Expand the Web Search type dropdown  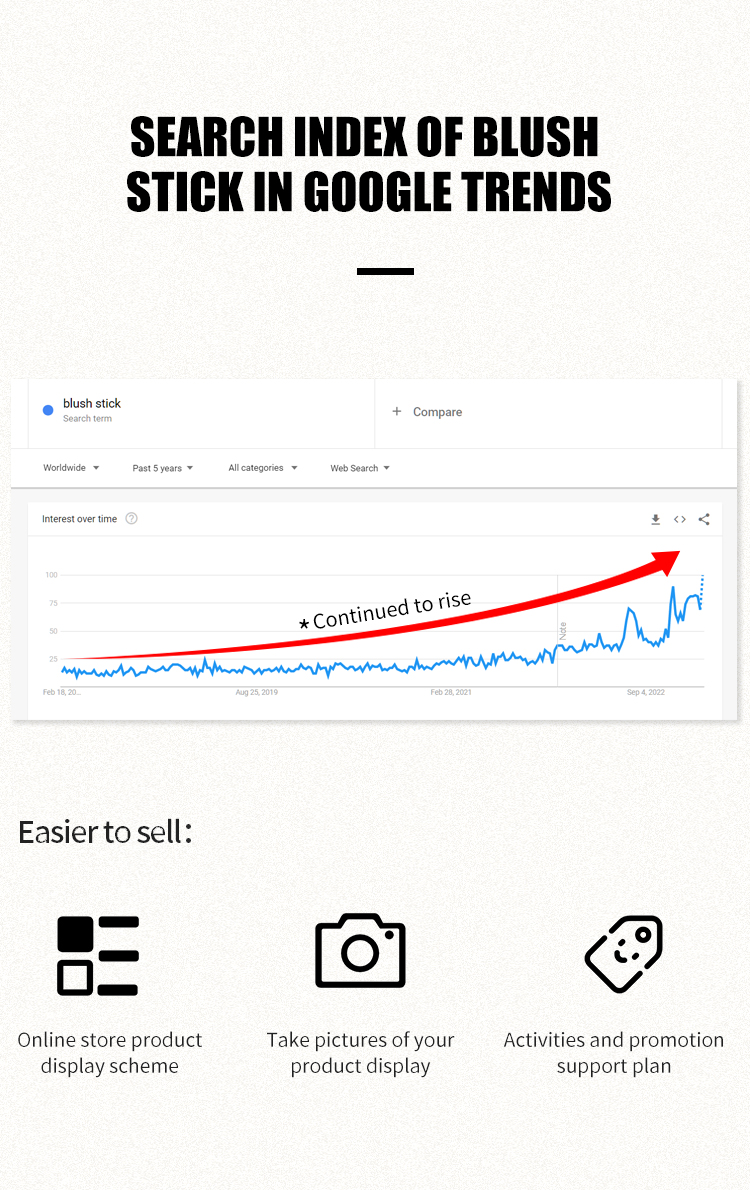(360, 468)
